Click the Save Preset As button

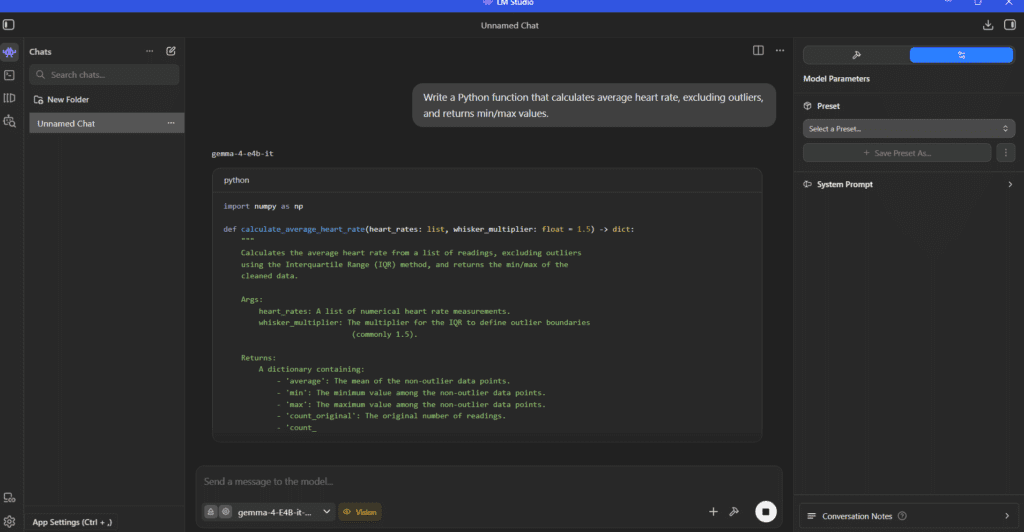point(897,153)
